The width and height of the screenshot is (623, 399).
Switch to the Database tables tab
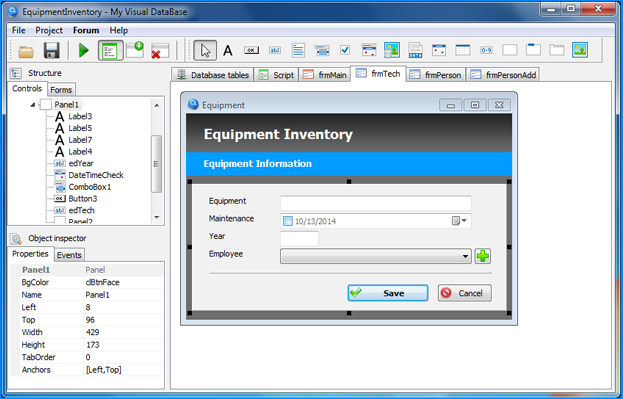(x=213, y=75)
